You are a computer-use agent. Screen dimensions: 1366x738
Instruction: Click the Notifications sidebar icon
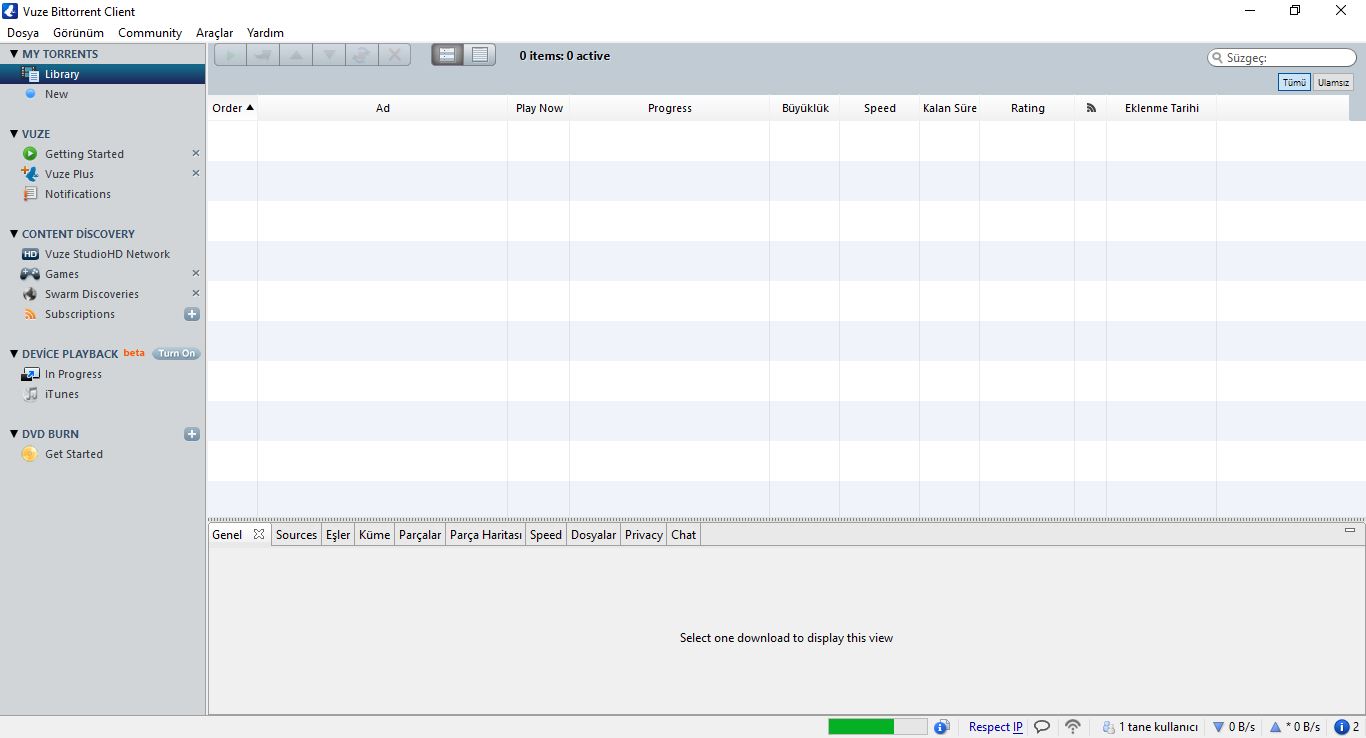click(30, 194)
